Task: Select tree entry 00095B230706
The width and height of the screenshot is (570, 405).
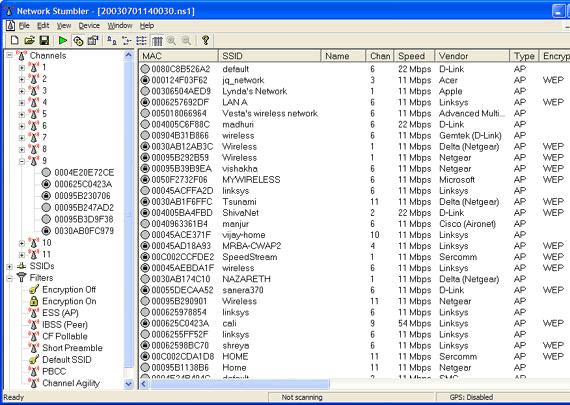Action: tap(82, 196)
